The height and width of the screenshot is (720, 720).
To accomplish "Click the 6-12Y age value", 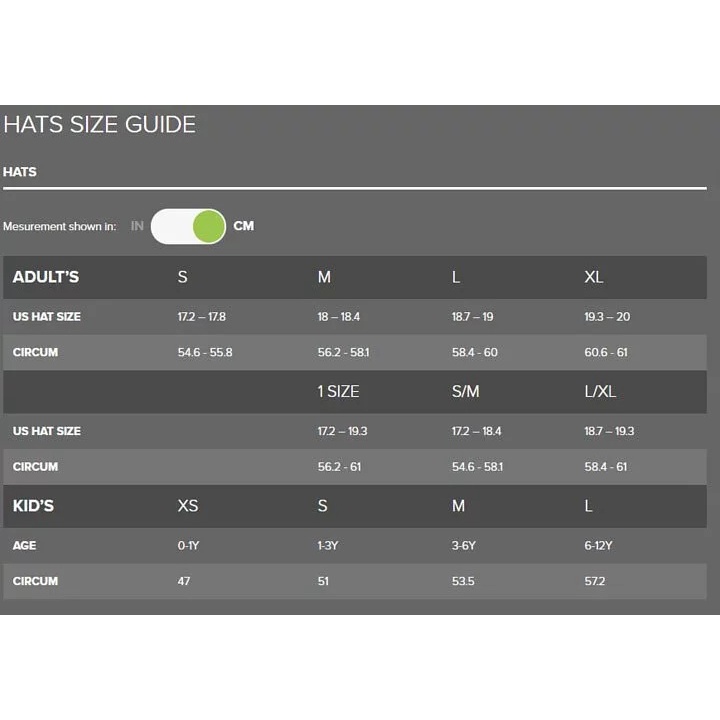I will point(598,546).
